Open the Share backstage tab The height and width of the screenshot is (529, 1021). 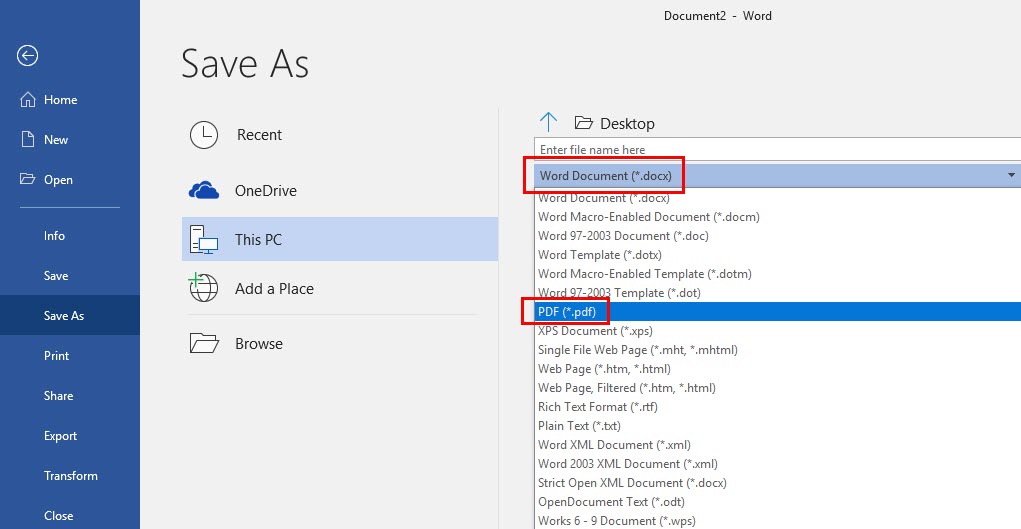tap(70, 395)
